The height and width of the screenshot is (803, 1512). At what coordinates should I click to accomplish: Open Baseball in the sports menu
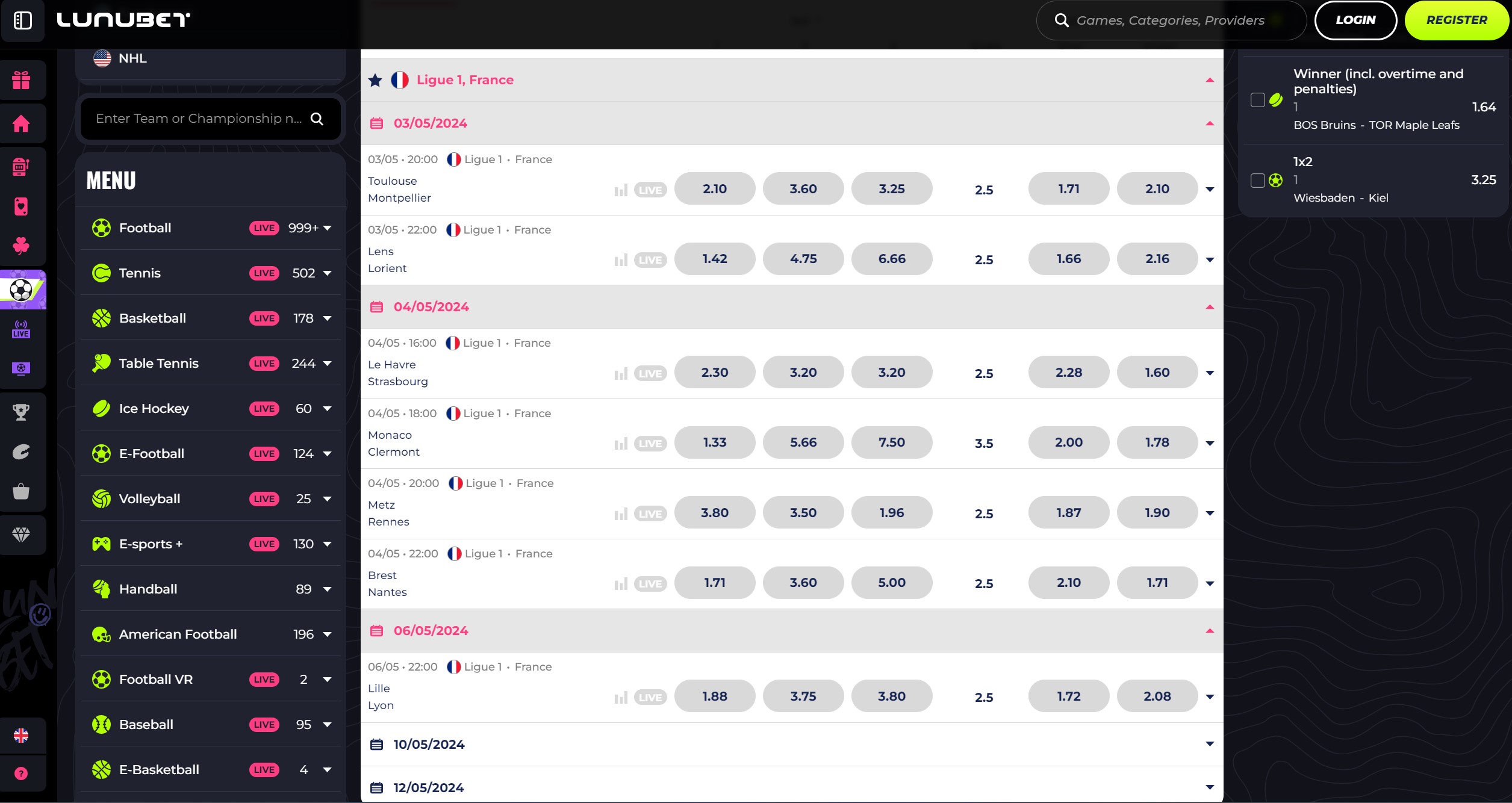pos(210,724)
